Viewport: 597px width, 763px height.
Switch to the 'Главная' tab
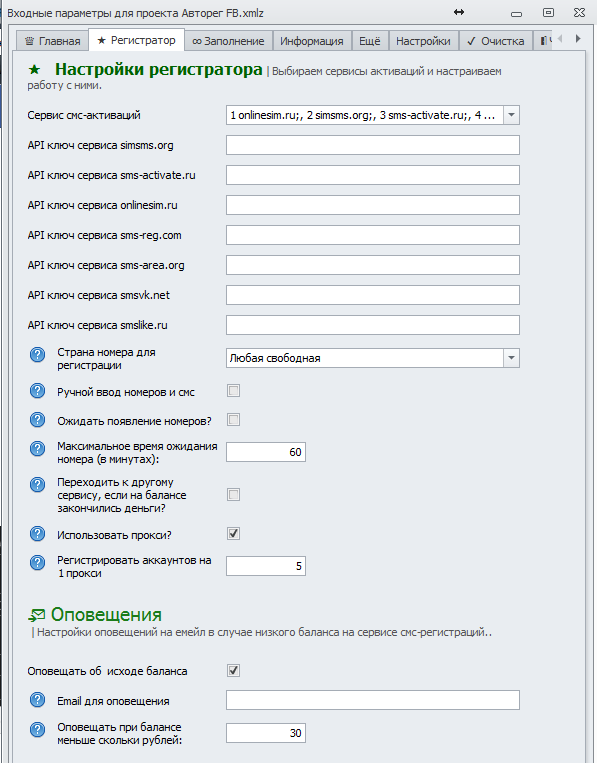(53, 41)
